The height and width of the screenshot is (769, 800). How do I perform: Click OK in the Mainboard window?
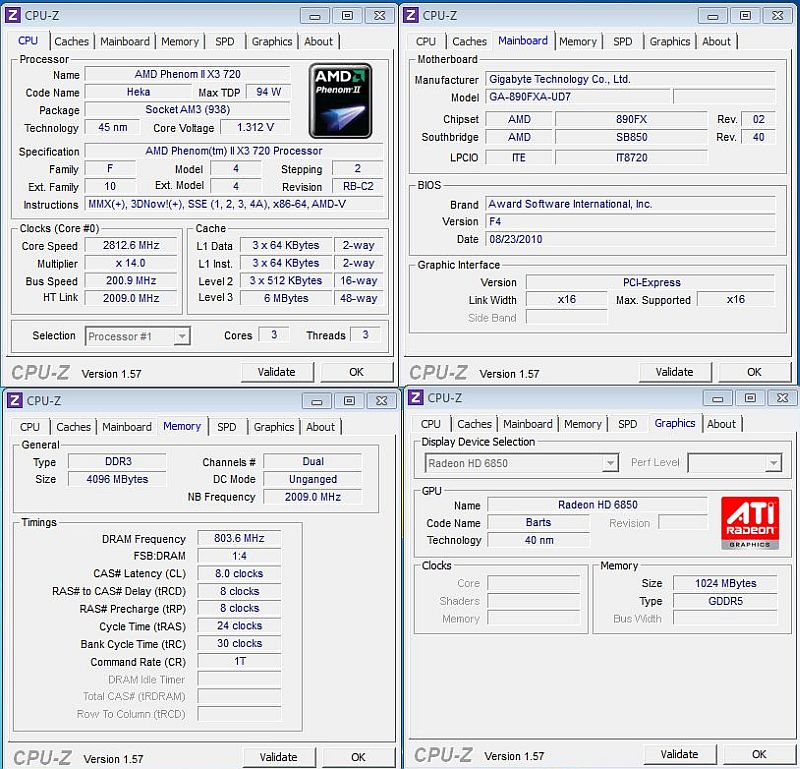[755, 372]
